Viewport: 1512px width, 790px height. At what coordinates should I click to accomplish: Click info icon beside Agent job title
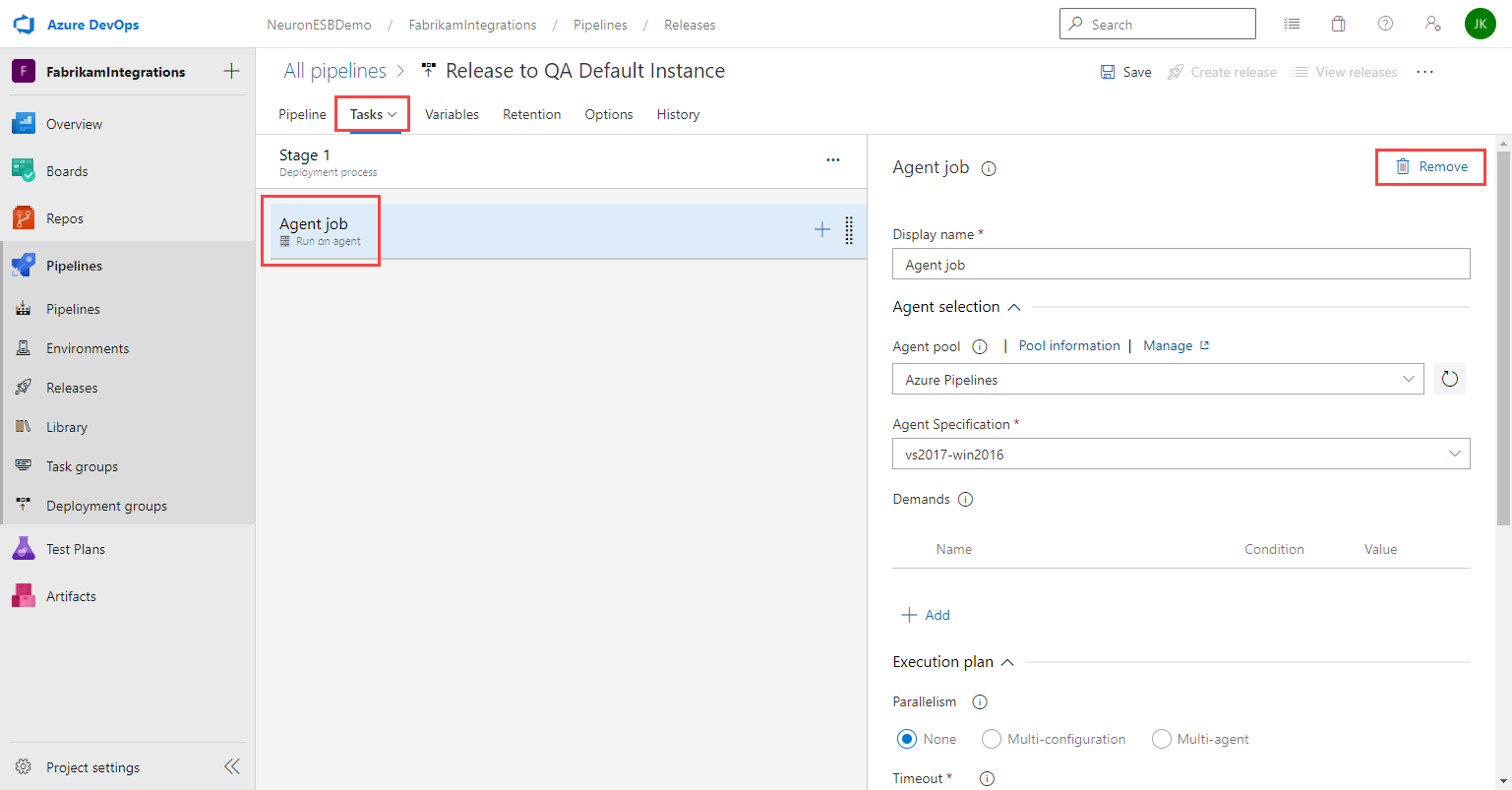(989, 168)
